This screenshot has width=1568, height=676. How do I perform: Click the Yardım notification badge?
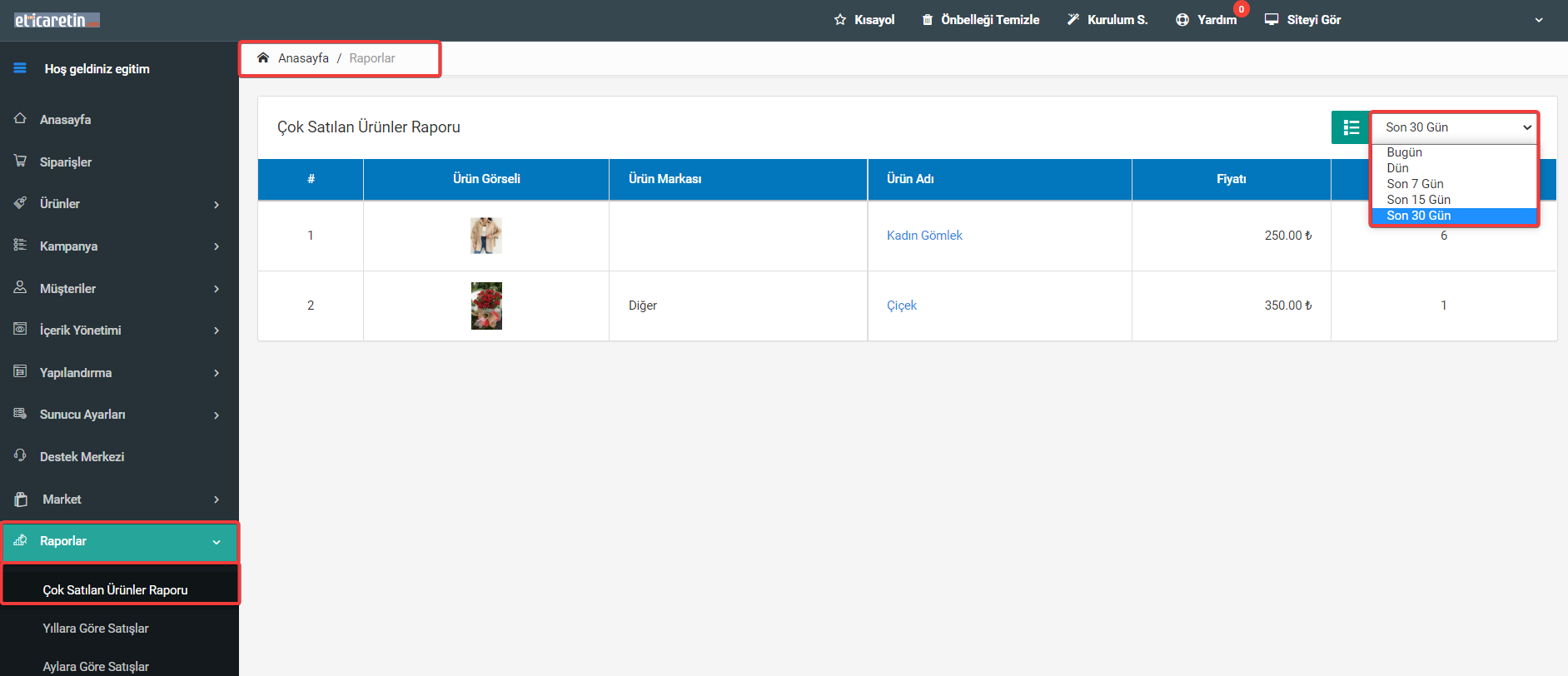pos(1241,9)
